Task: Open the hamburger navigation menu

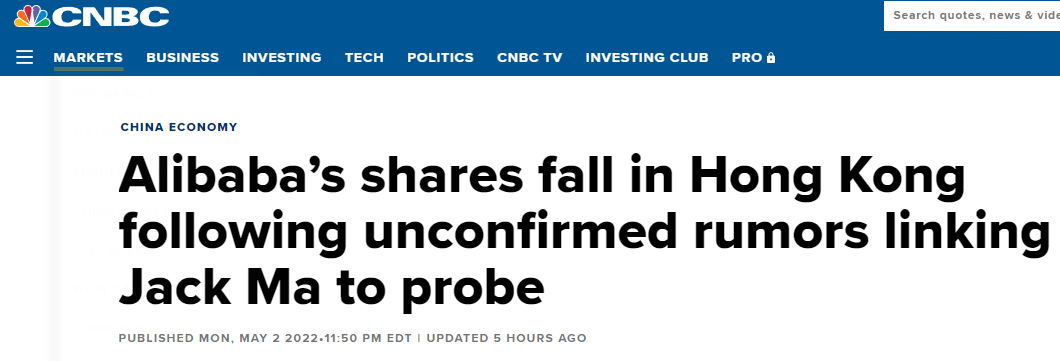Action: tap(25, 57)
